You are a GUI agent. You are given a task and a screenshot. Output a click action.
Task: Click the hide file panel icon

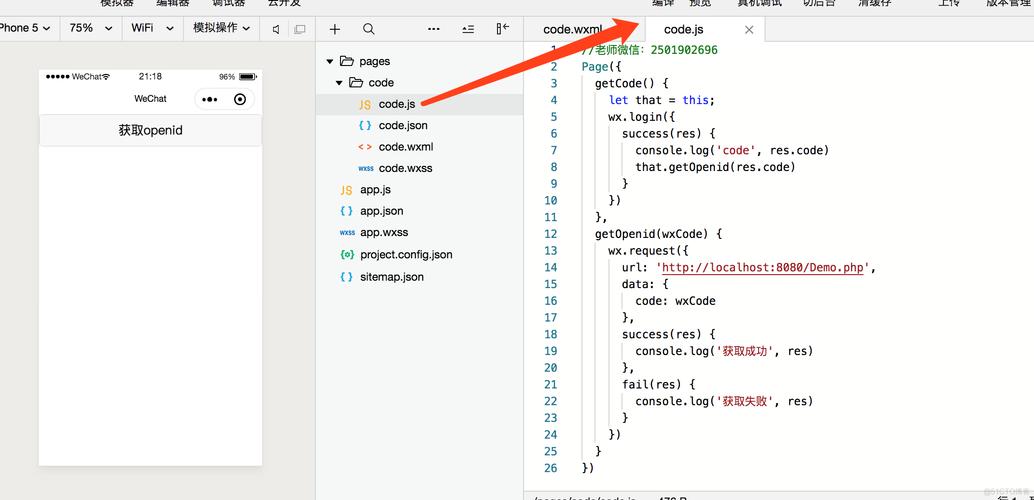[x=502, y=29]
